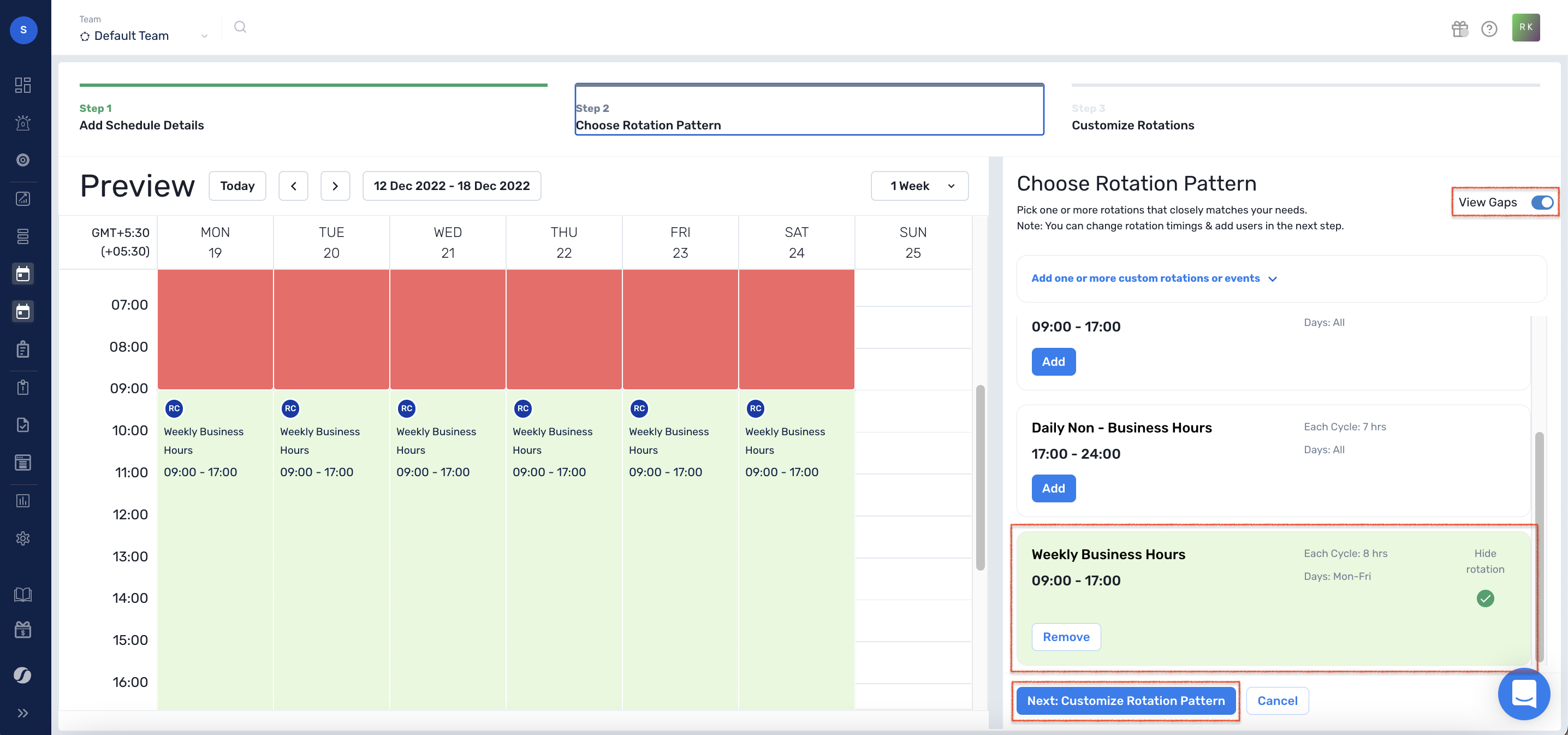Screen dimensions: 1568x735
Task: Turn off the View Gaps toggle
Action: 1542,202
